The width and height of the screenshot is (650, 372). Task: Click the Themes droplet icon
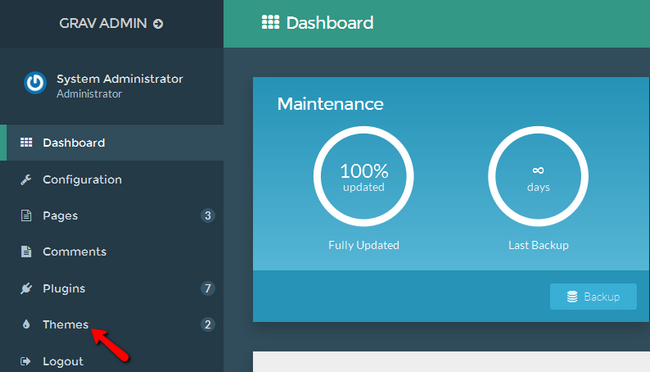26,324
